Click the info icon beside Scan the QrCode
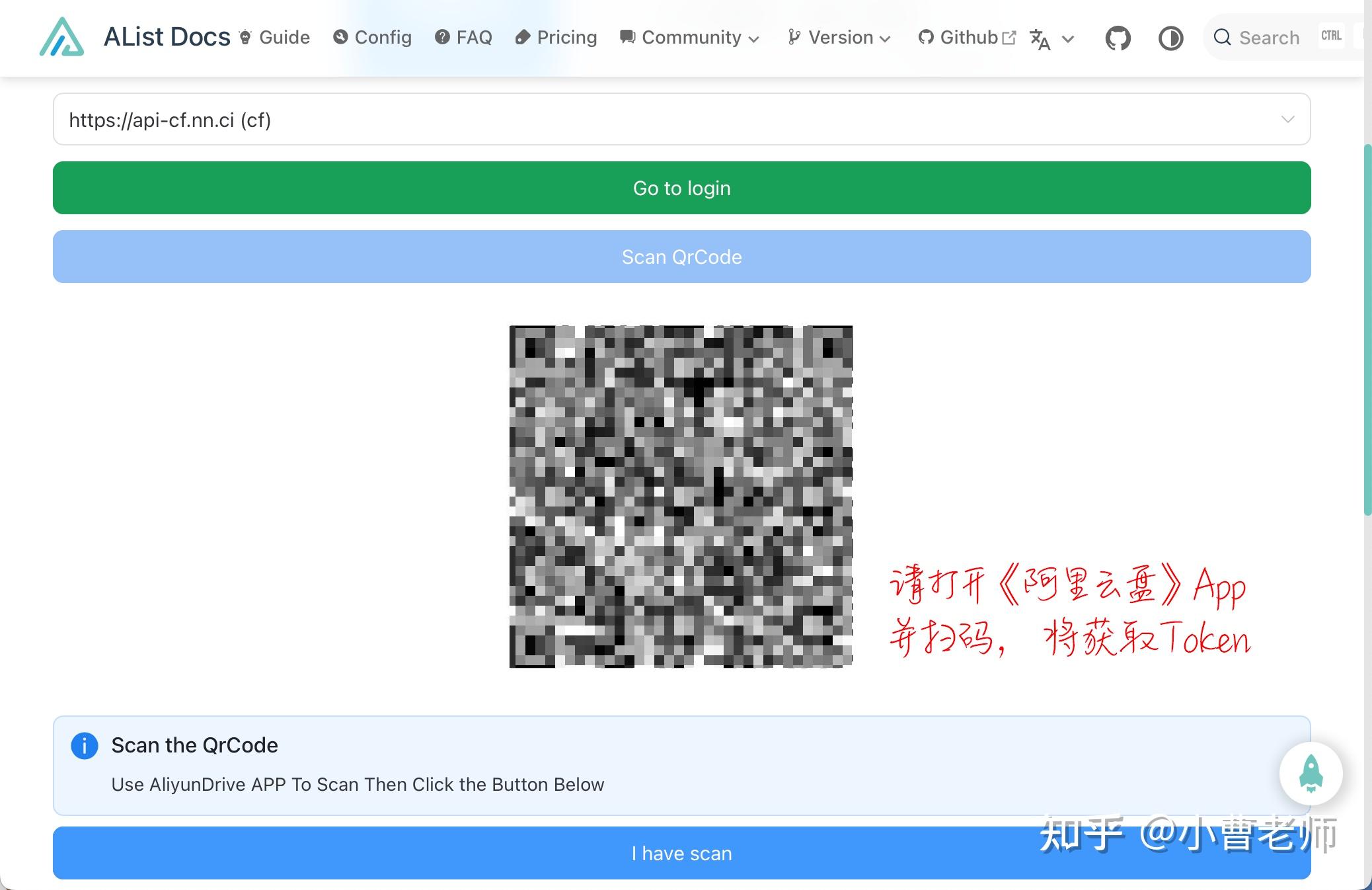Viewport: 1372px width, 890px height. pos(85,746)
